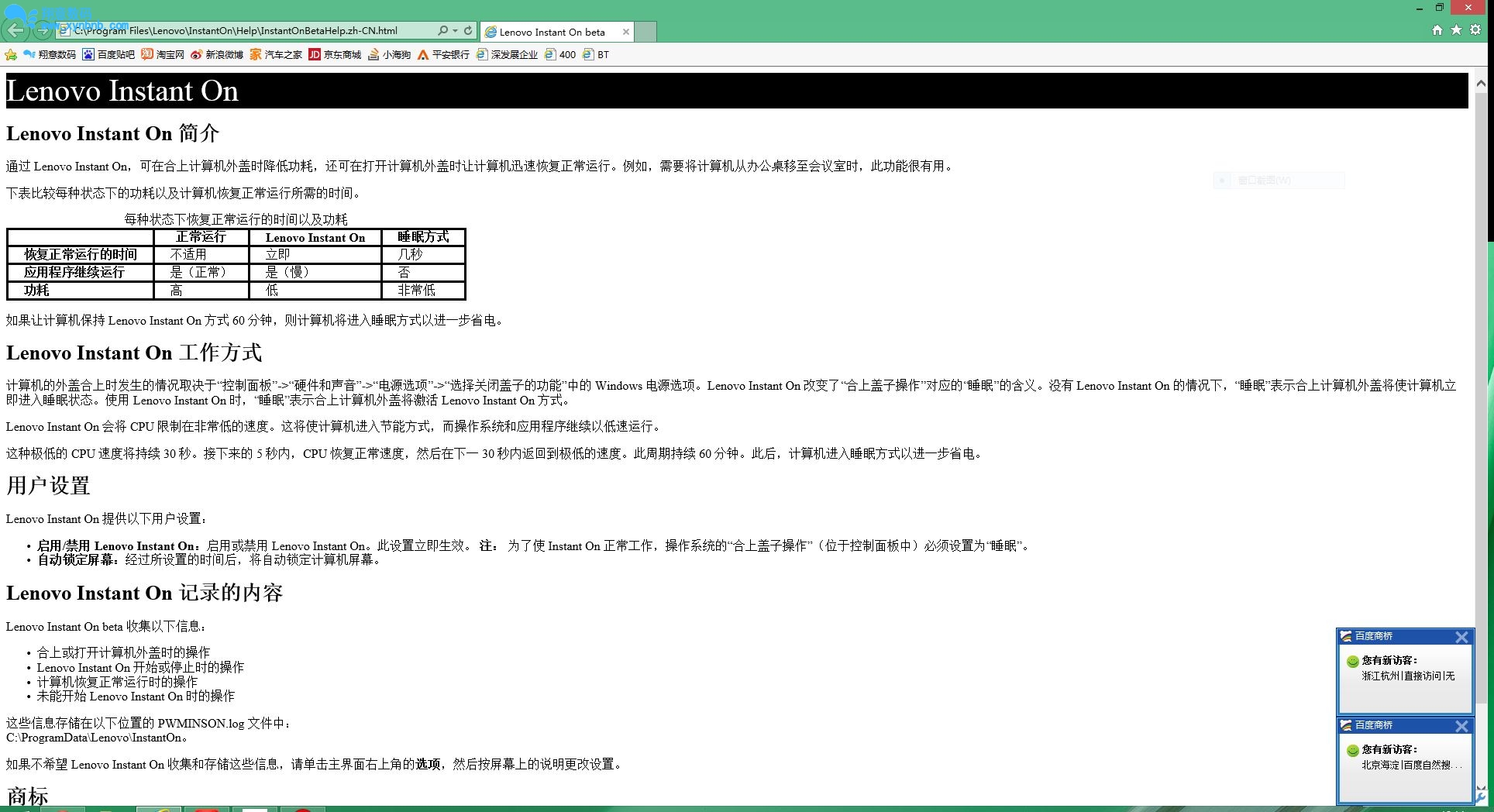1494x812 pixels.
Task: Click the heading Lenovo Instant On 简介
Action: click(112, 133)
